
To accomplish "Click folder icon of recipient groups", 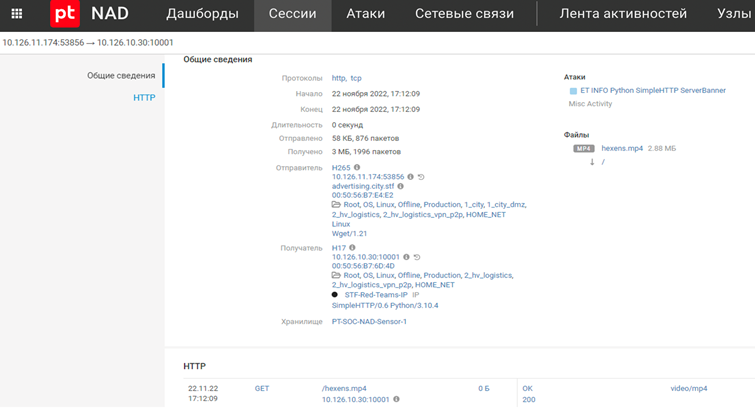I will 336,275.
